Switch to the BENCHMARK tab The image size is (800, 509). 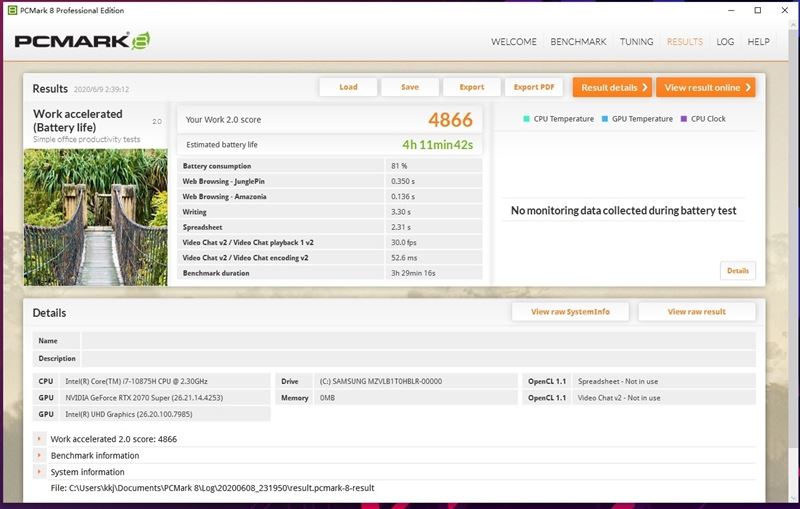[x=578, y=42]
